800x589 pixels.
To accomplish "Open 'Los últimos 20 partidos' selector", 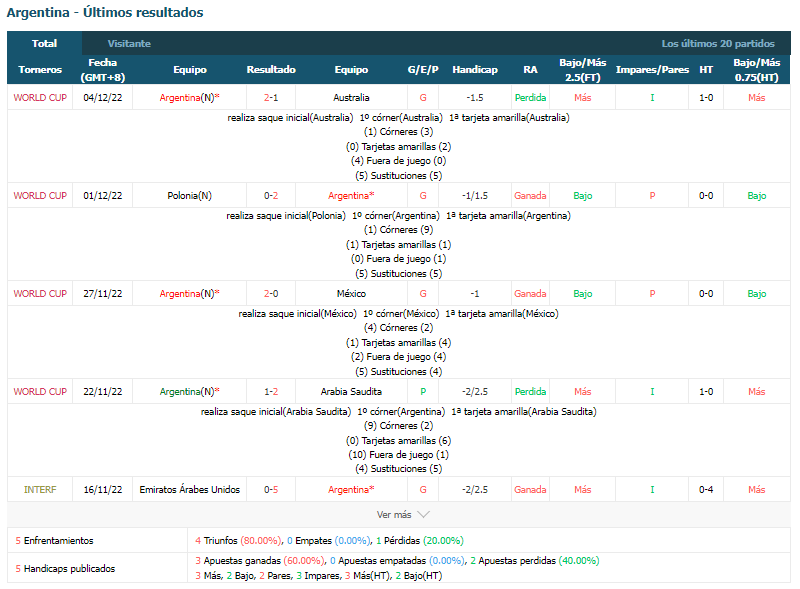I will click(x=718, y=43).
